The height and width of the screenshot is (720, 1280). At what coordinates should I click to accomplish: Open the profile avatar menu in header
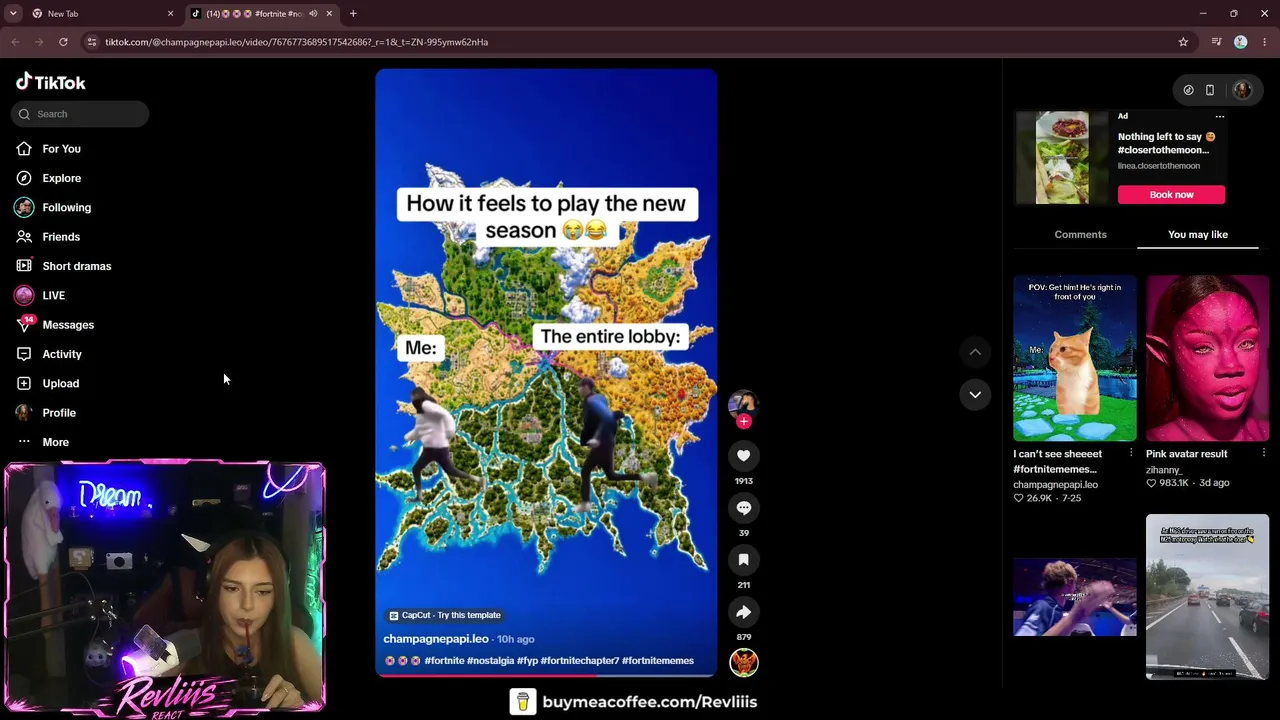(x=1242, y=90)
